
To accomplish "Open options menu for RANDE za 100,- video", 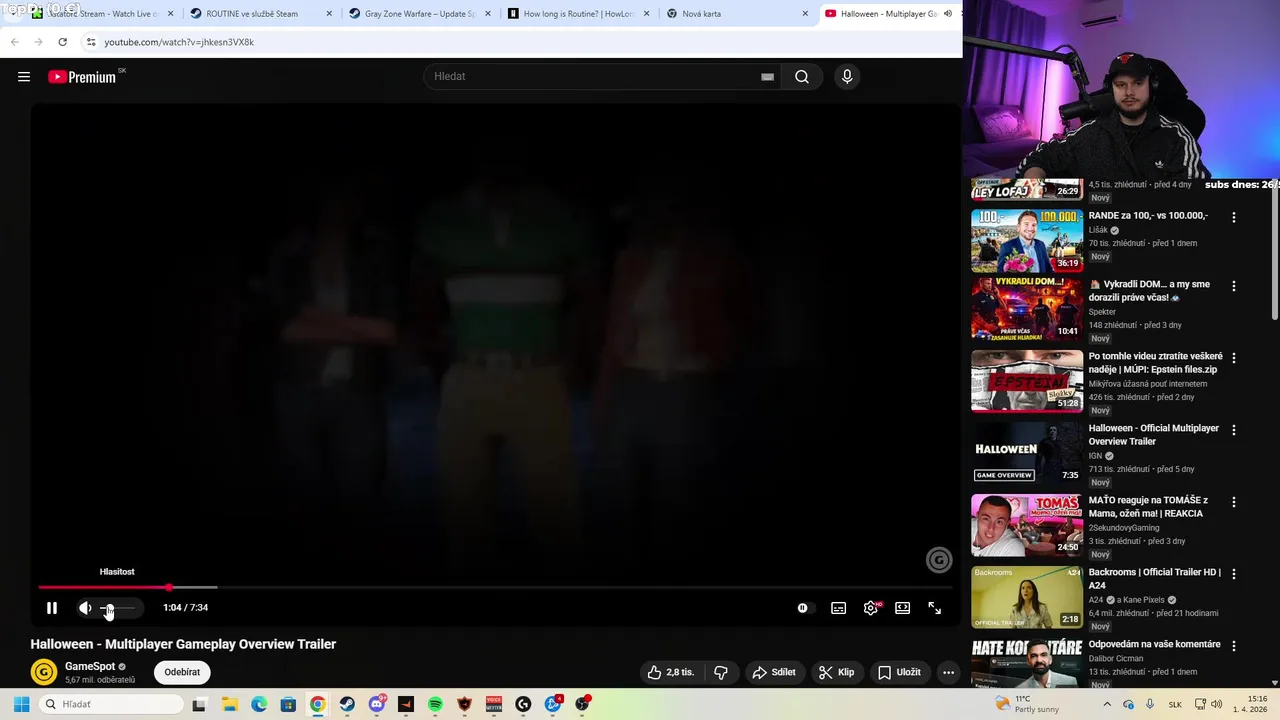I will pos(1234,217).
